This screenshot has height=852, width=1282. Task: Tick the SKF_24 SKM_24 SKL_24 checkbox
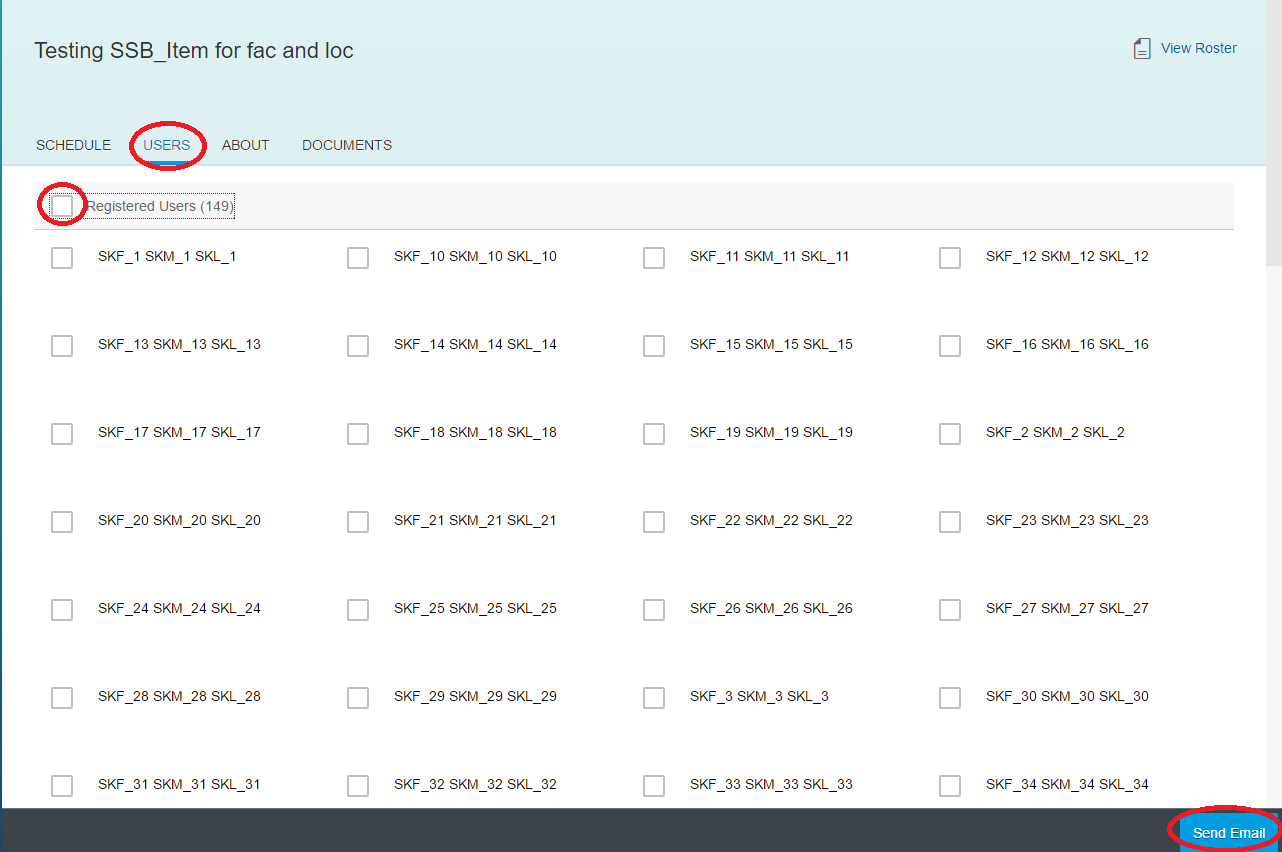click(62, 610)
